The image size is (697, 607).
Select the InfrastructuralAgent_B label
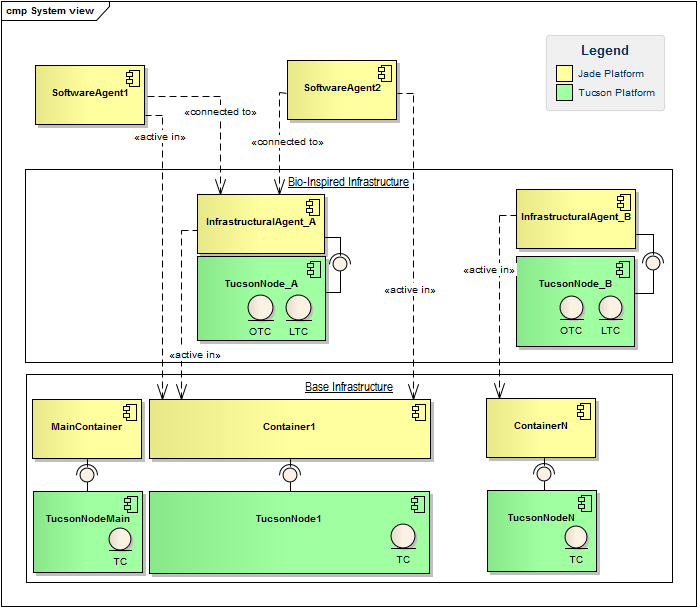click(576, 217)
